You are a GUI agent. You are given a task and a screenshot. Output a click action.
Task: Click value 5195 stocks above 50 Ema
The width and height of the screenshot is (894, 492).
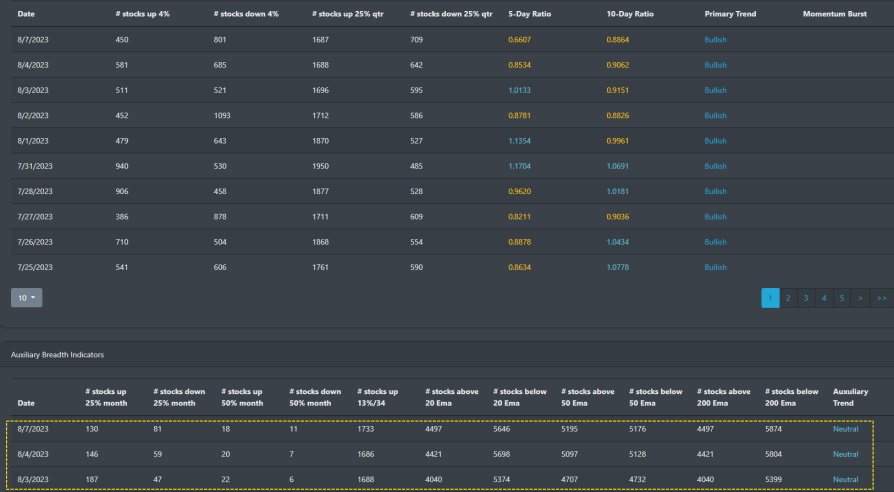tap(570, 429)
